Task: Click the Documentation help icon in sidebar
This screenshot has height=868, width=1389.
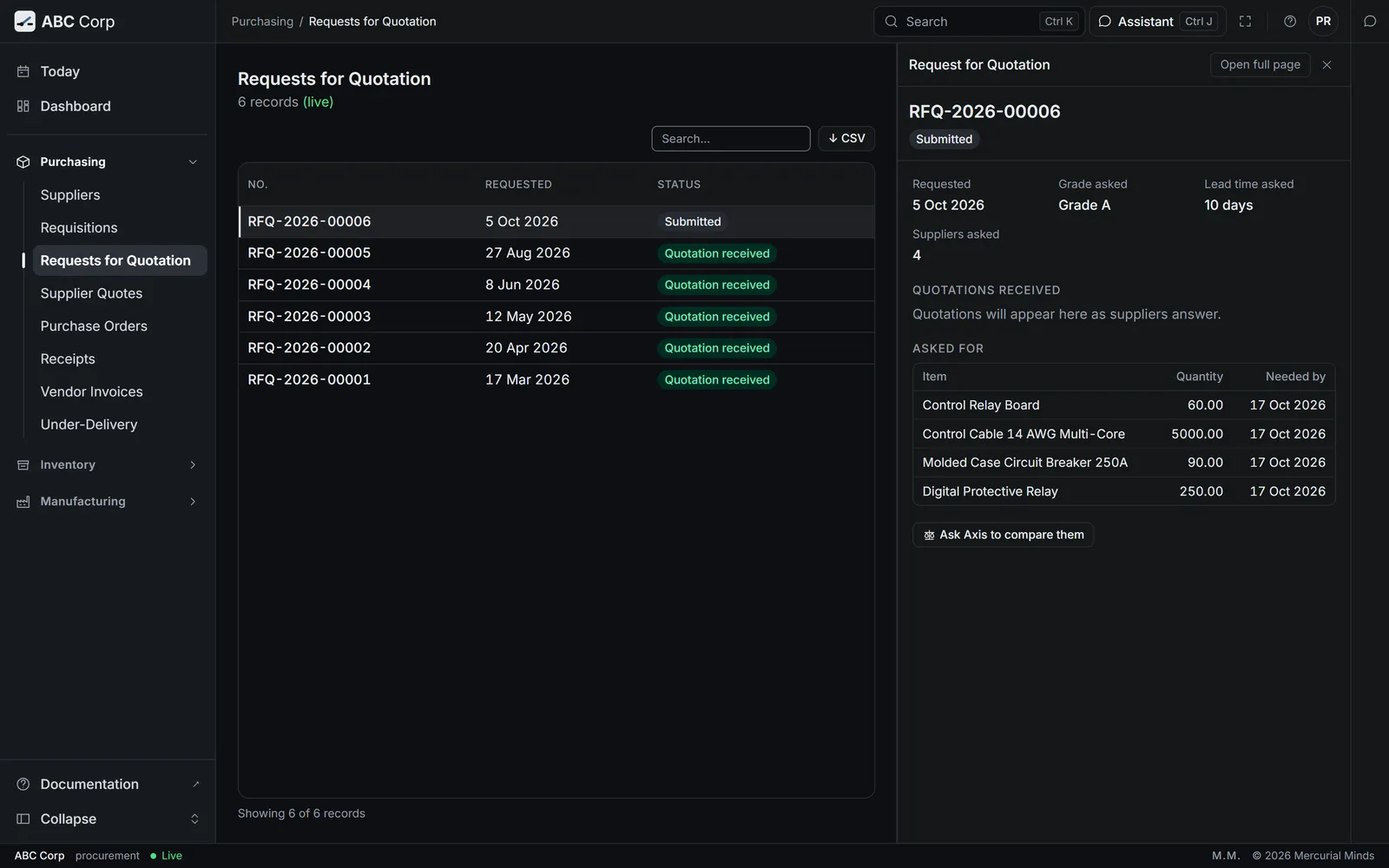Action: click(23, 784)
